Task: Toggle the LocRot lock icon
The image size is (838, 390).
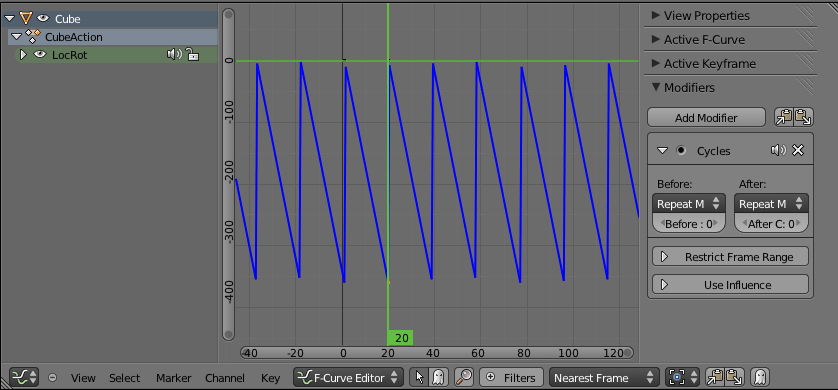Action: [192, 54]
